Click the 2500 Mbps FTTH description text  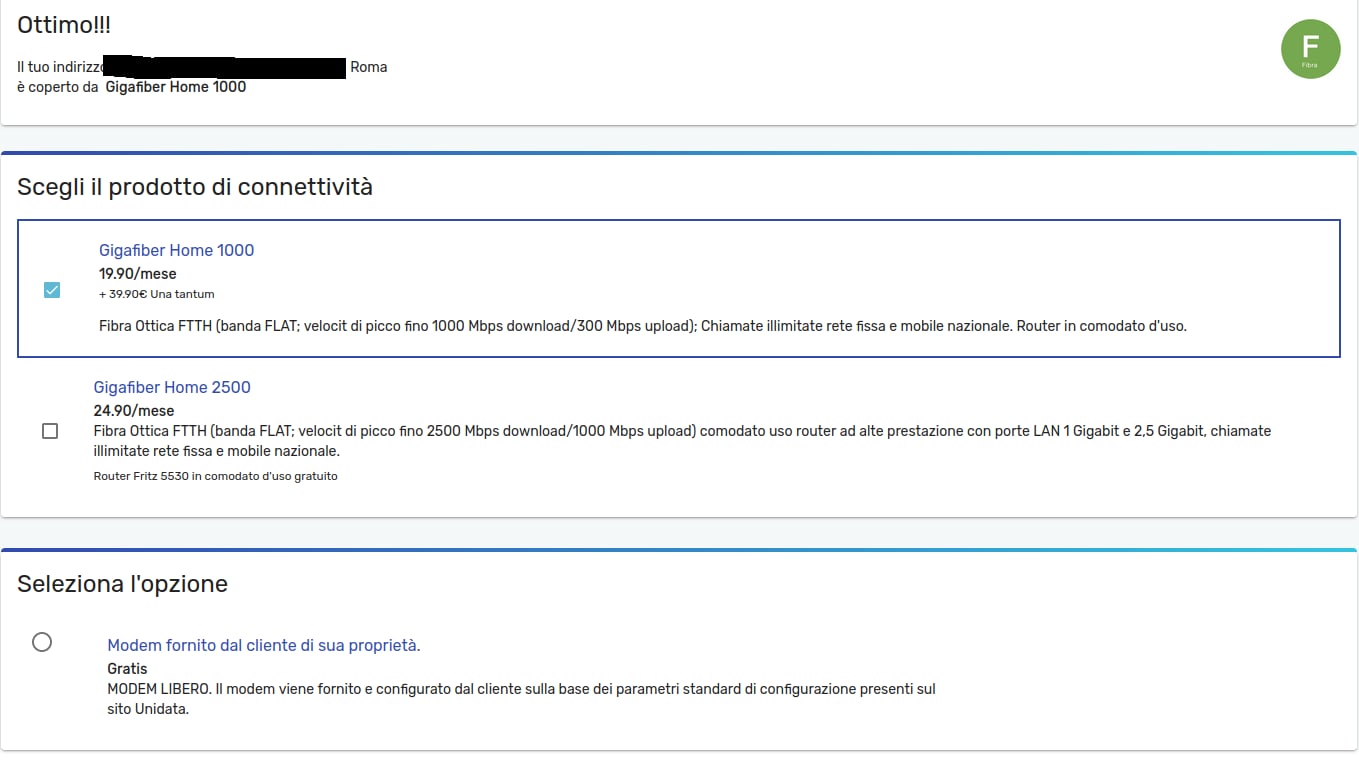coord(682,441)
